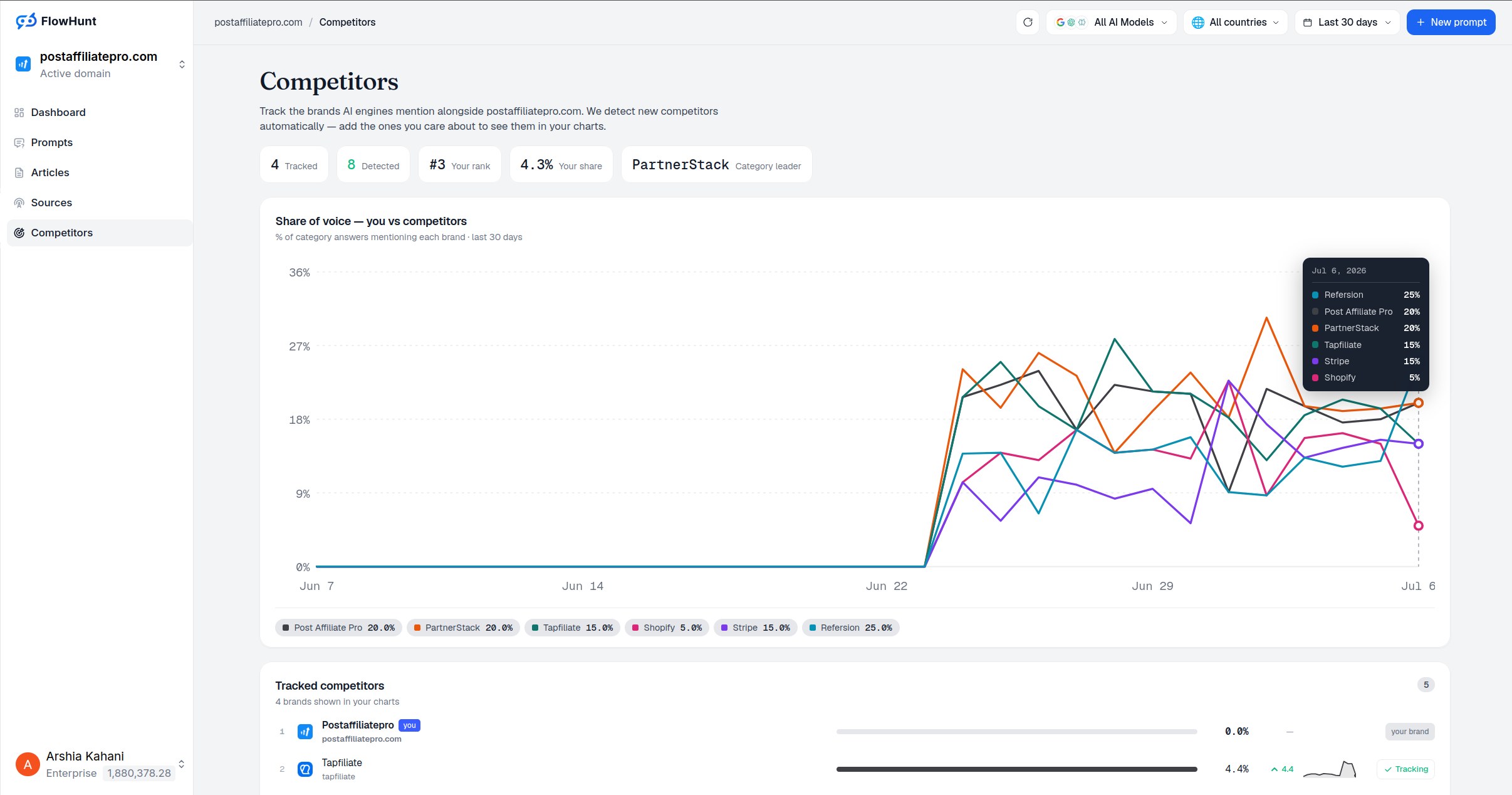Click the Jun 14 x-axis label
The width and height of the screenshot is (1512, 795).
[582, 586]
